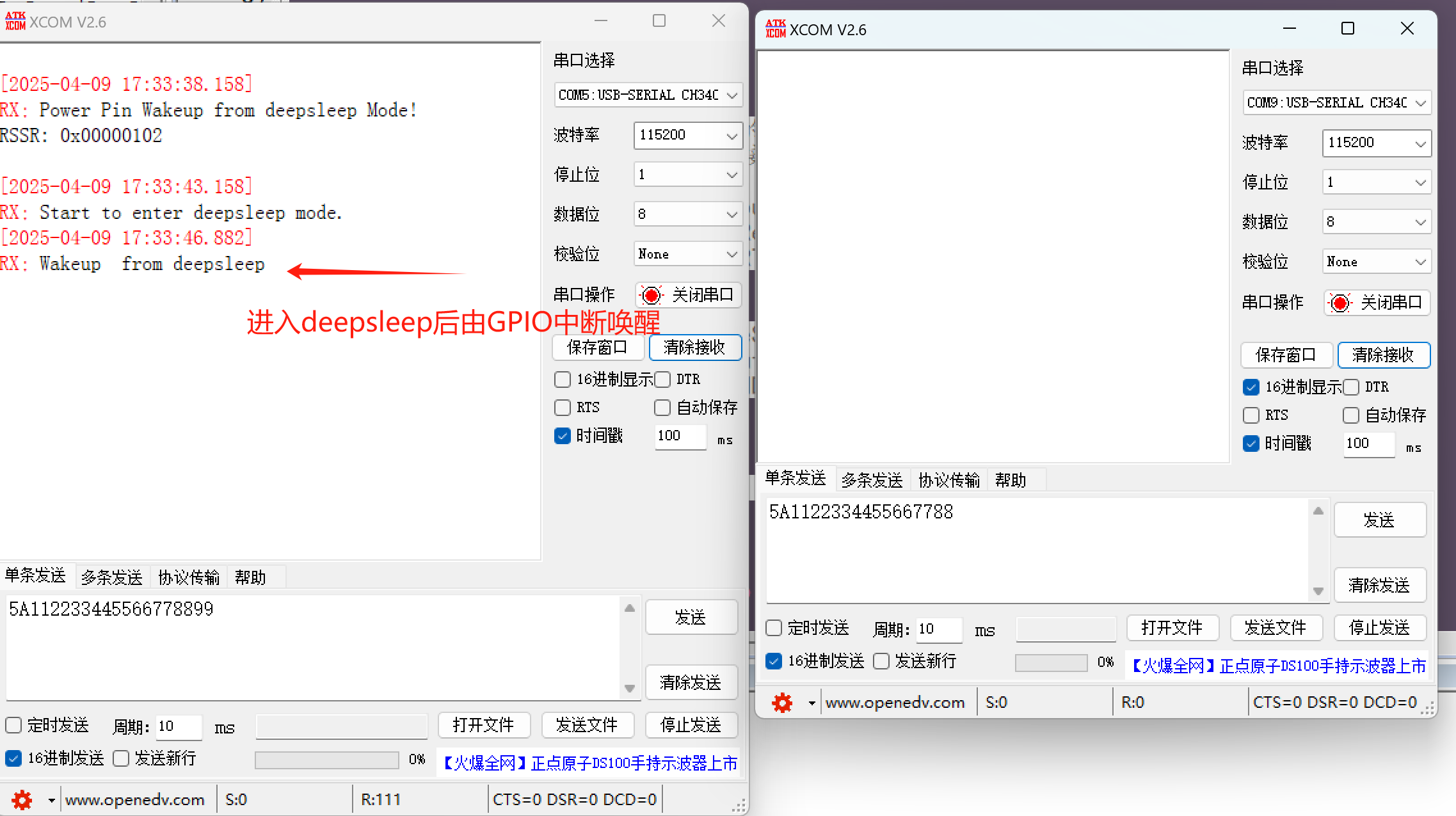The height and width of the screenshot is (816, 1456).
Task: Open gear dropdown arrow in right window status bar
Action: click(x=812, y=703)
